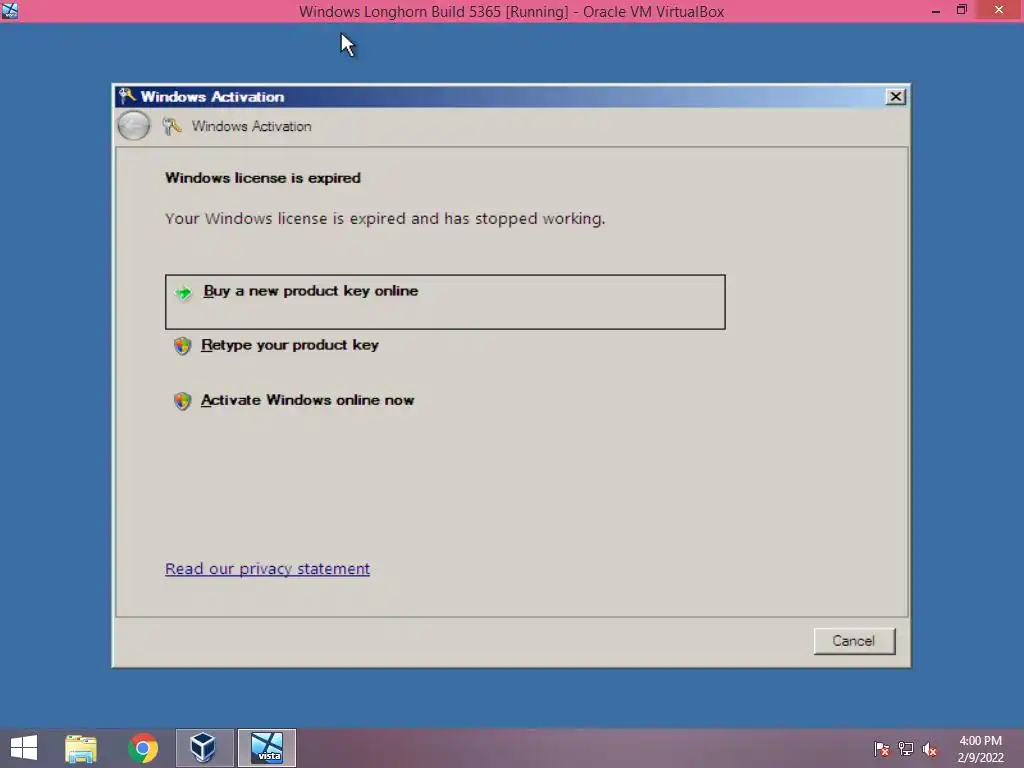Click the Cancel button
1024x768 pixels.
coord(854,641)
